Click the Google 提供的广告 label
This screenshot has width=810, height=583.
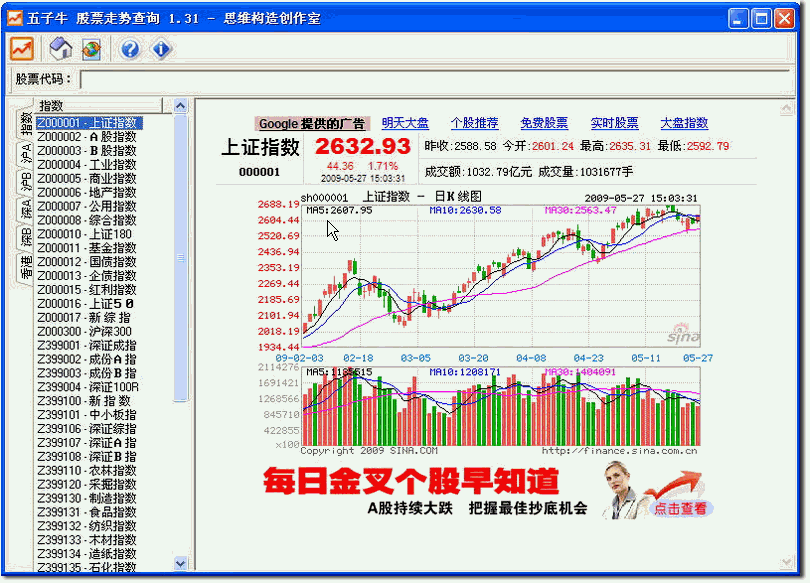click(x=311, y=124)
